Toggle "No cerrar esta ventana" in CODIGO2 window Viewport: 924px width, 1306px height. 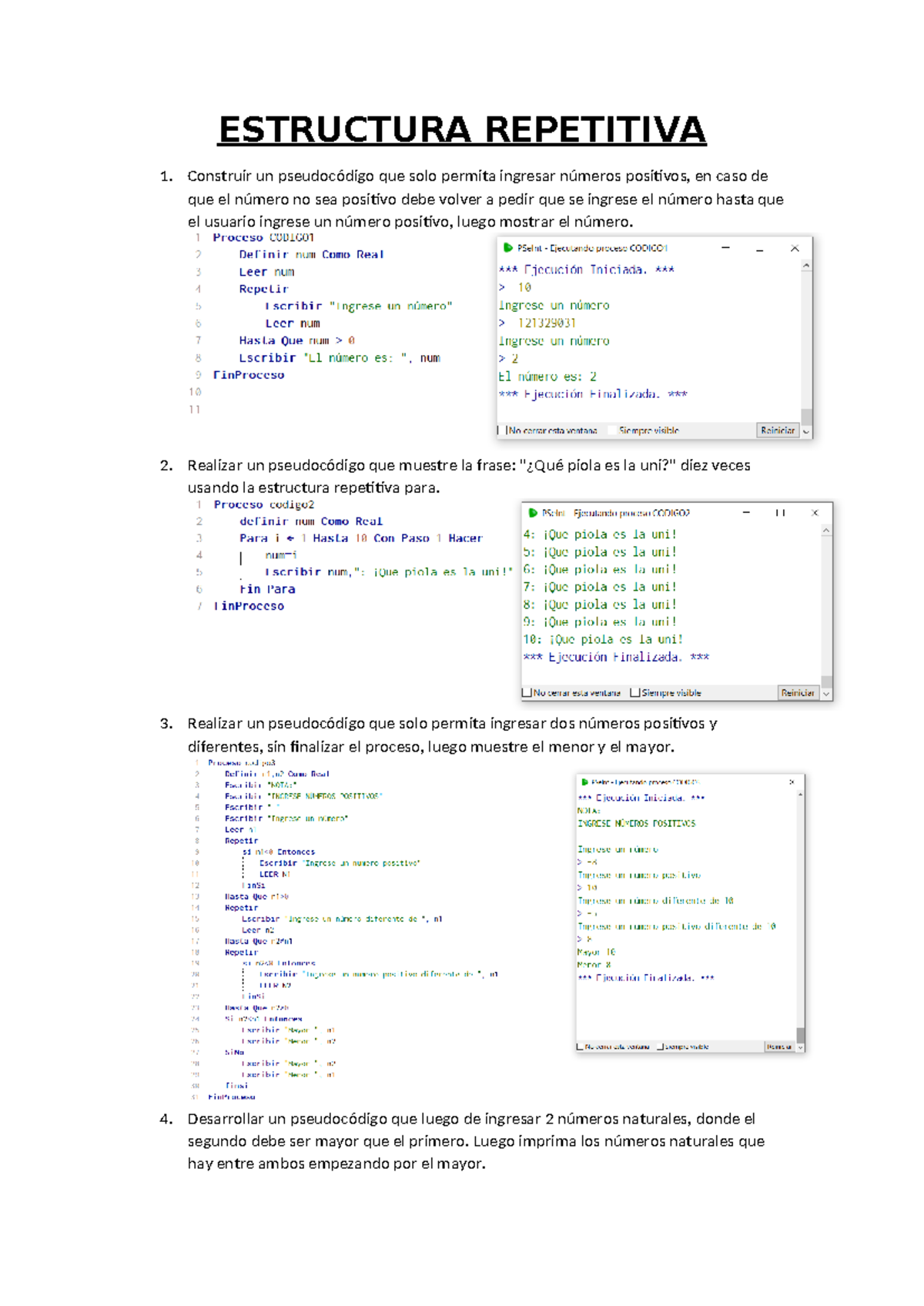(527, 693)
